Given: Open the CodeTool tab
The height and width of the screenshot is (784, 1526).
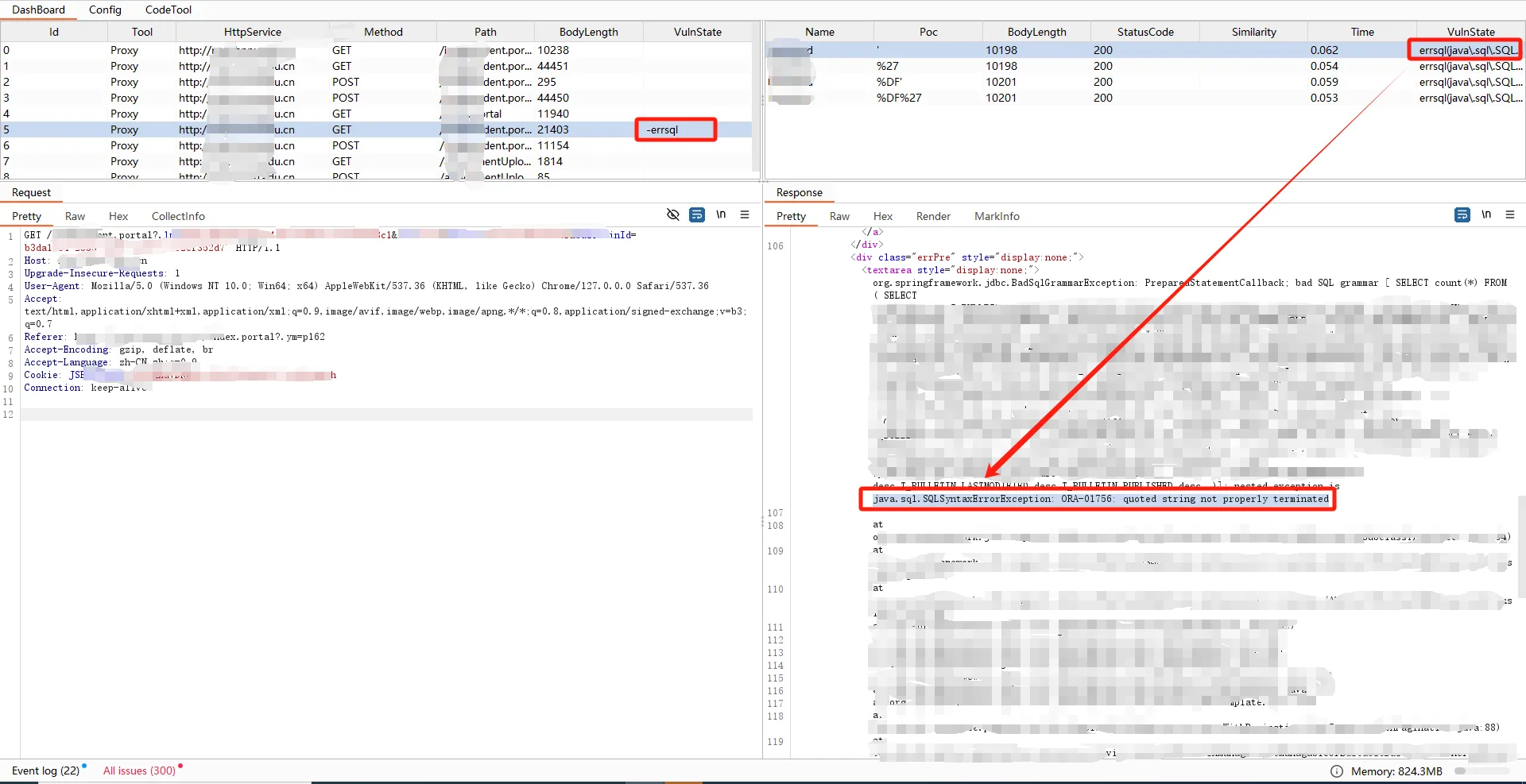Looking at the screenshot, I should [x=168, y=10].
